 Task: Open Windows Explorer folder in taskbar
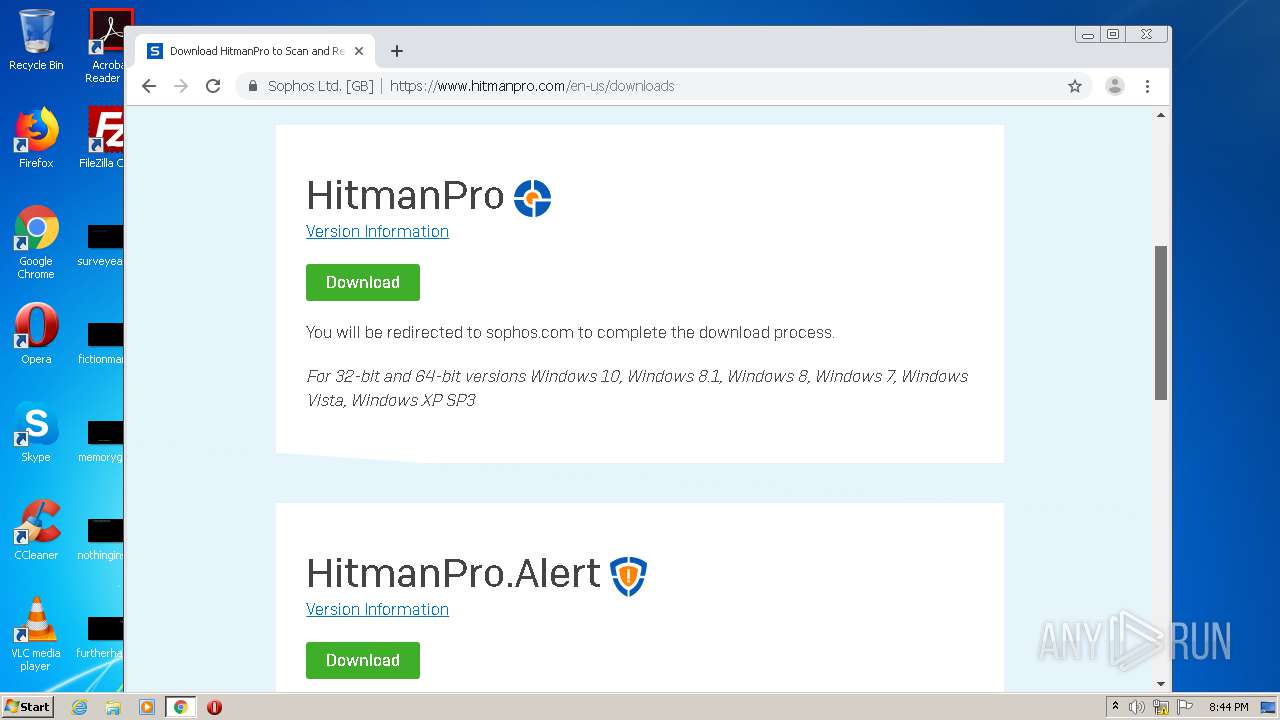coord(113,707)
